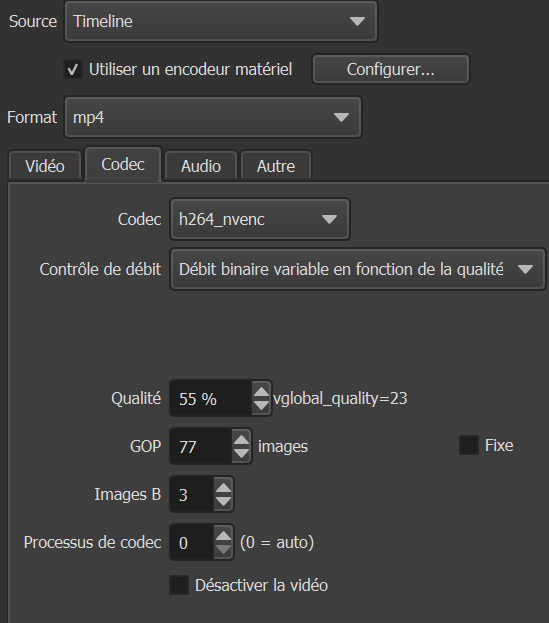
Task: Decrease Processus de codec with down arrow
Action: pyautogui.click(x=223, y=549)
